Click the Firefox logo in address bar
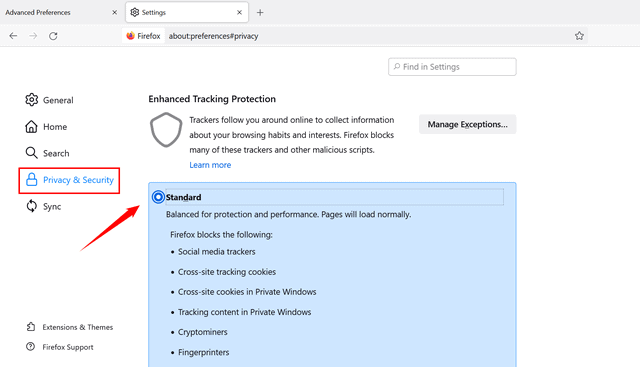The width and height of the screenshot is (640, 367). tap(131, 36)
